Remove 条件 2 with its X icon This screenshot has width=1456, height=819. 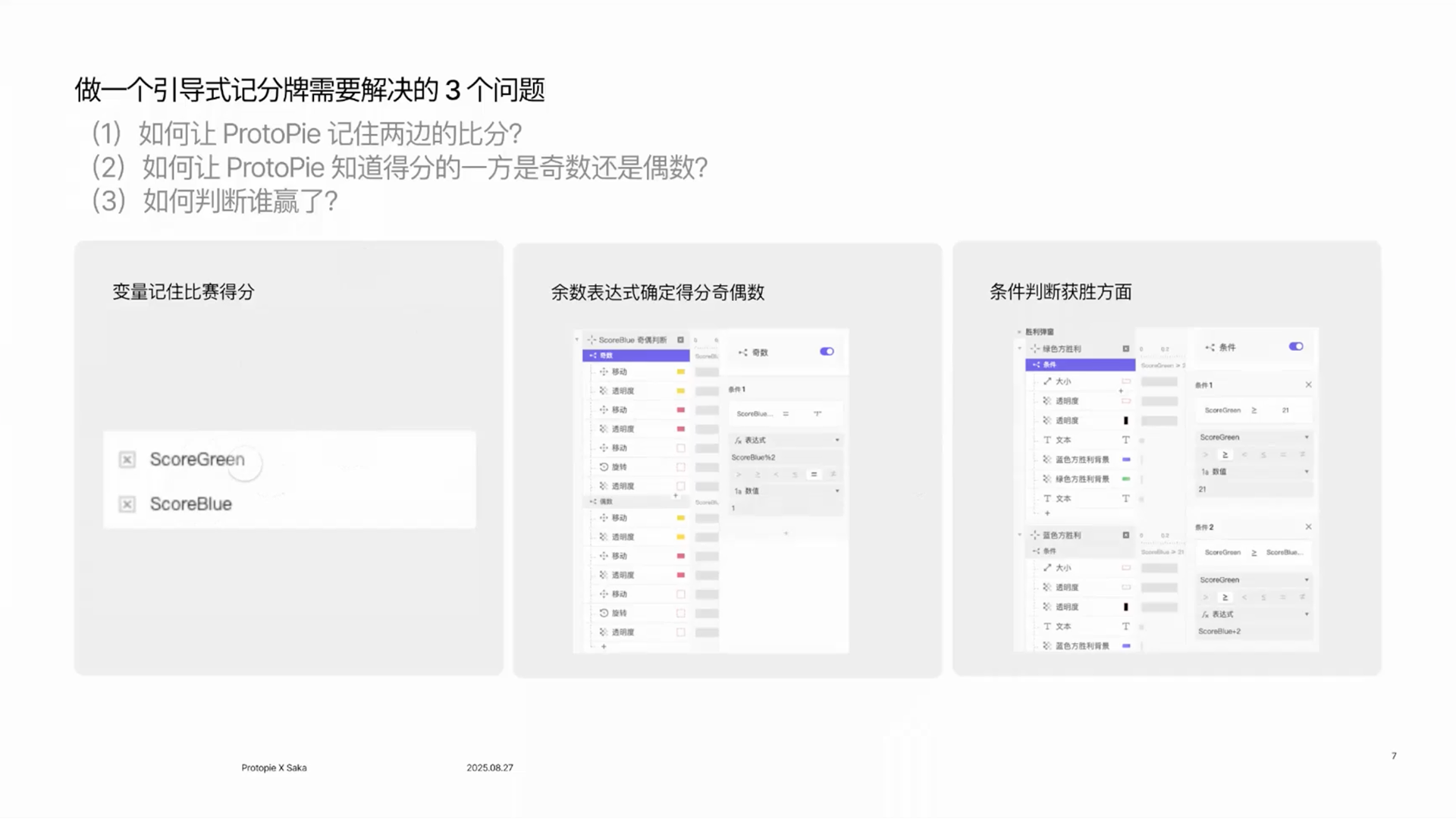click(x=1308, y=527)
